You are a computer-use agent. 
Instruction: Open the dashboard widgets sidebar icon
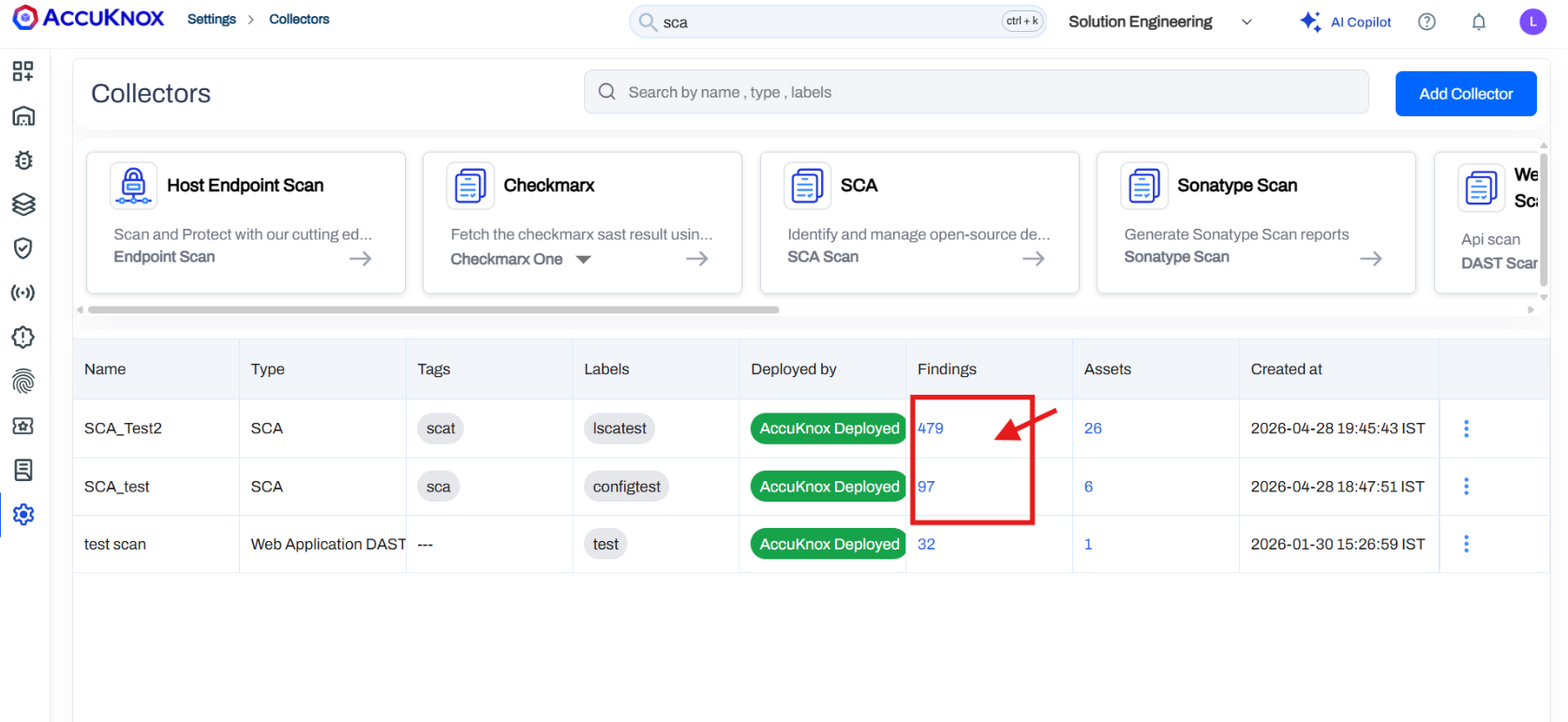pos(23,71)
